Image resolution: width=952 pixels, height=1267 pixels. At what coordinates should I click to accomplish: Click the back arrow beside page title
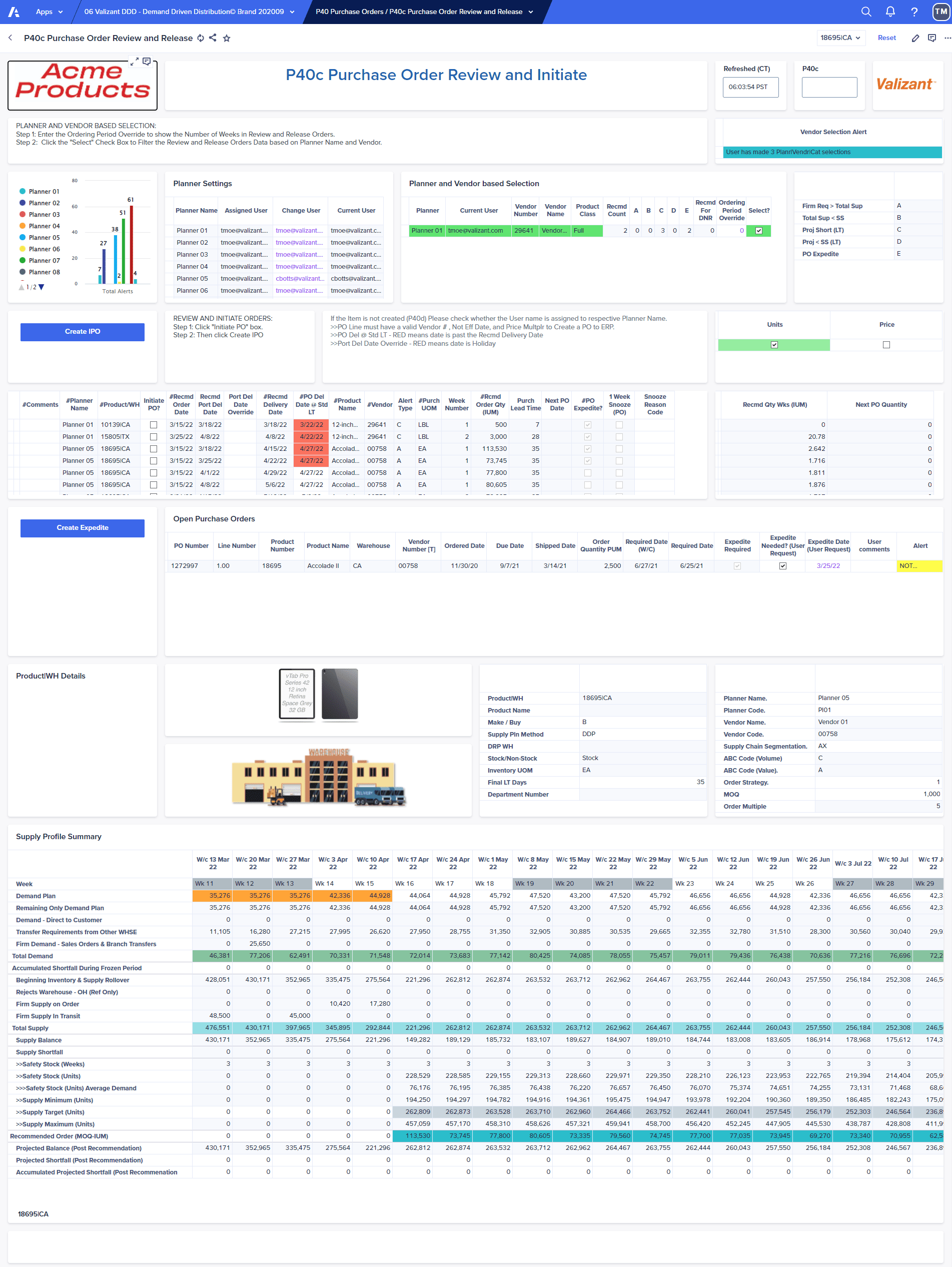(11, 38)
